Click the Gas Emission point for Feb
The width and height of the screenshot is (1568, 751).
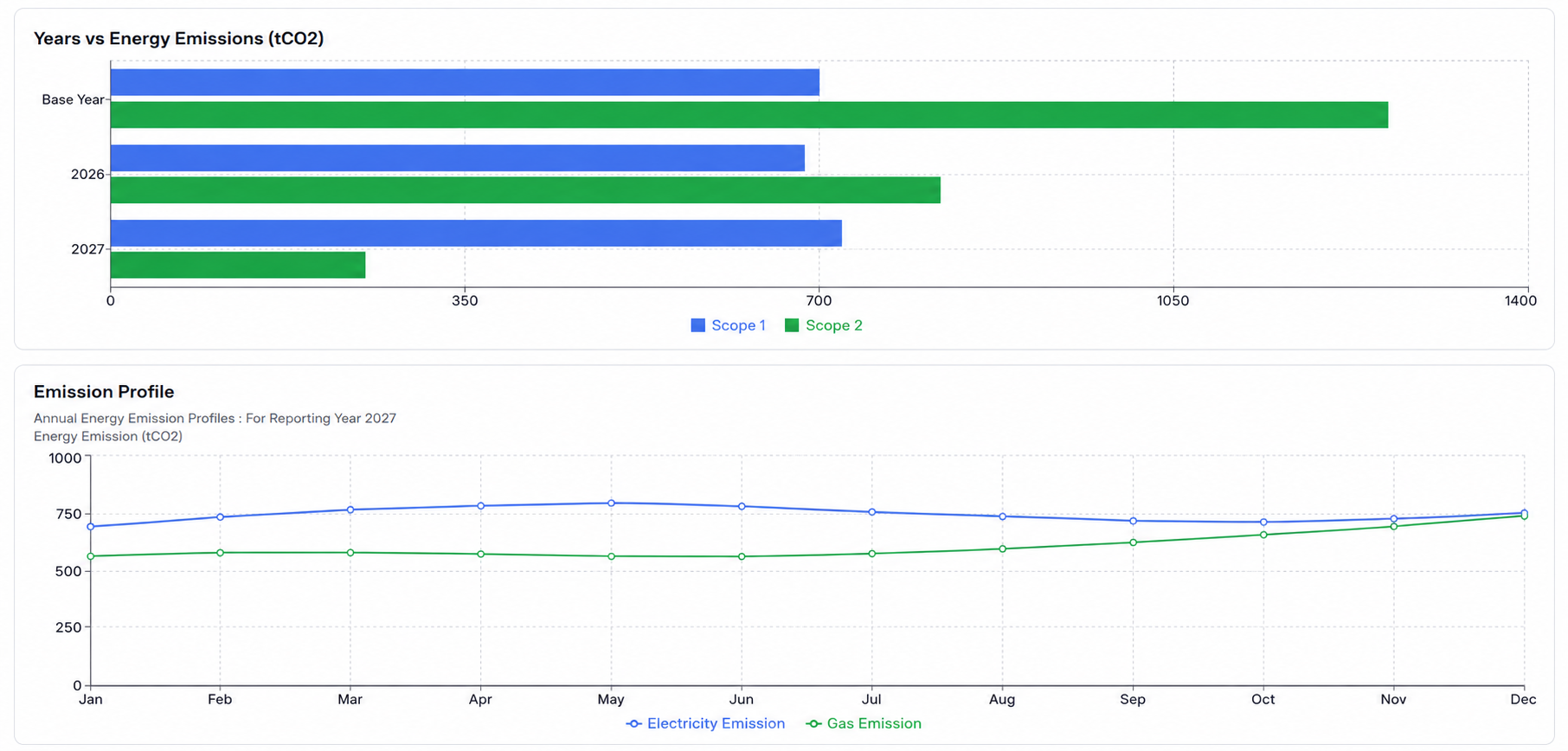[x=220, y=553]
